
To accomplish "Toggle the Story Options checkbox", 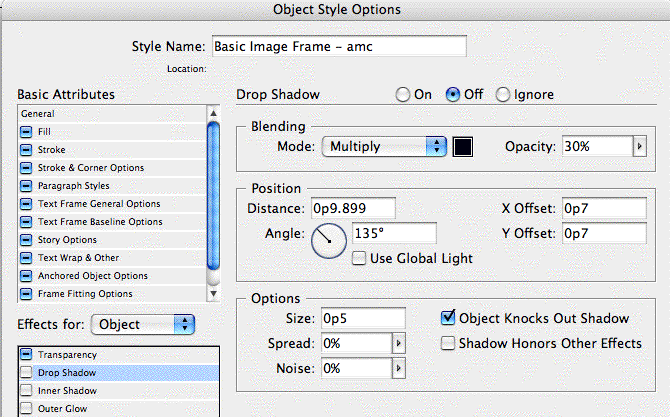I will (x=26, y=240).
